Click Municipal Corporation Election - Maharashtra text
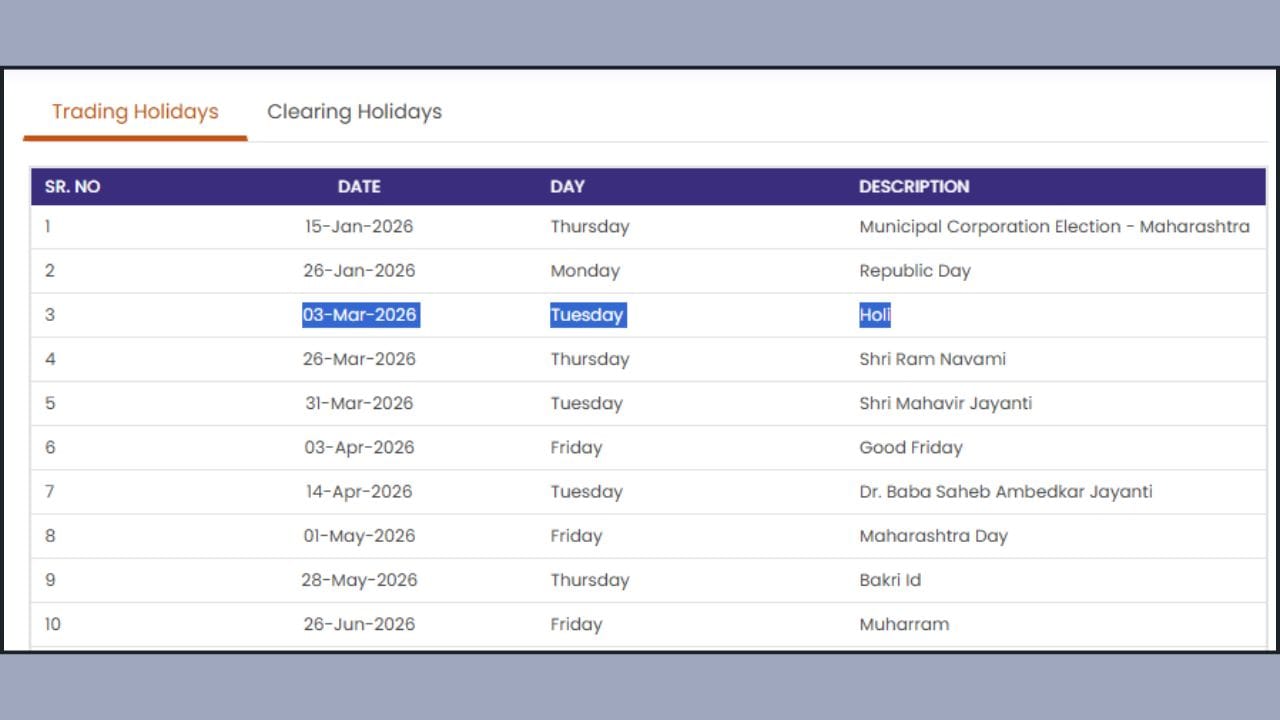Image resolution: width=1280 pixels, height=720 pixels. (x=1054, y=227)
